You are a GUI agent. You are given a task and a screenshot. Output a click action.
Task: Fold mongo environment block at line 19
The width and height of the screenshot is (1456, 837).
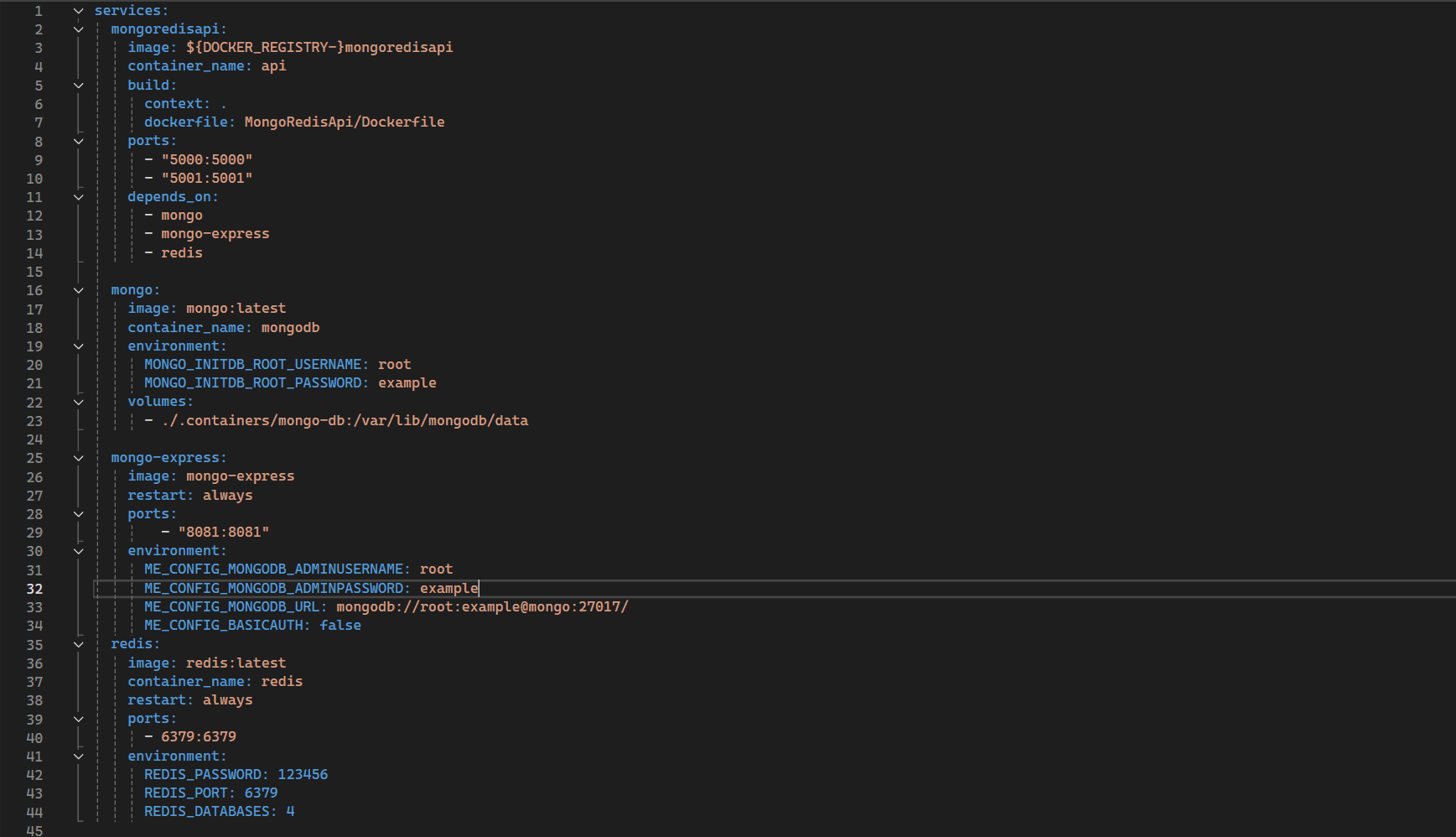click(78, 346)
